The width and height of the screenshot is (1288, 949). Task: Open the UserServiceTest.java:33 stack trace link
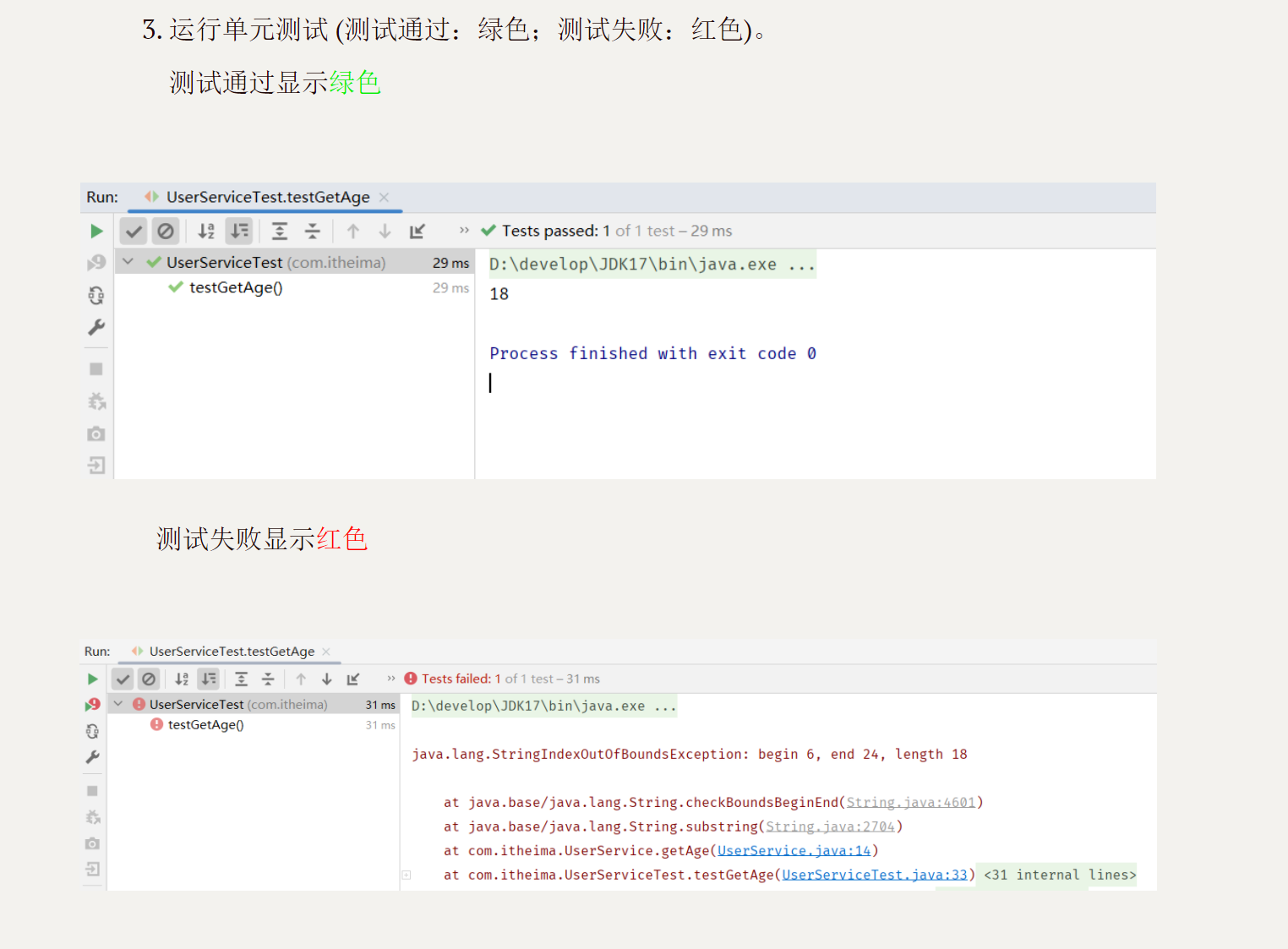click(874, 875)
